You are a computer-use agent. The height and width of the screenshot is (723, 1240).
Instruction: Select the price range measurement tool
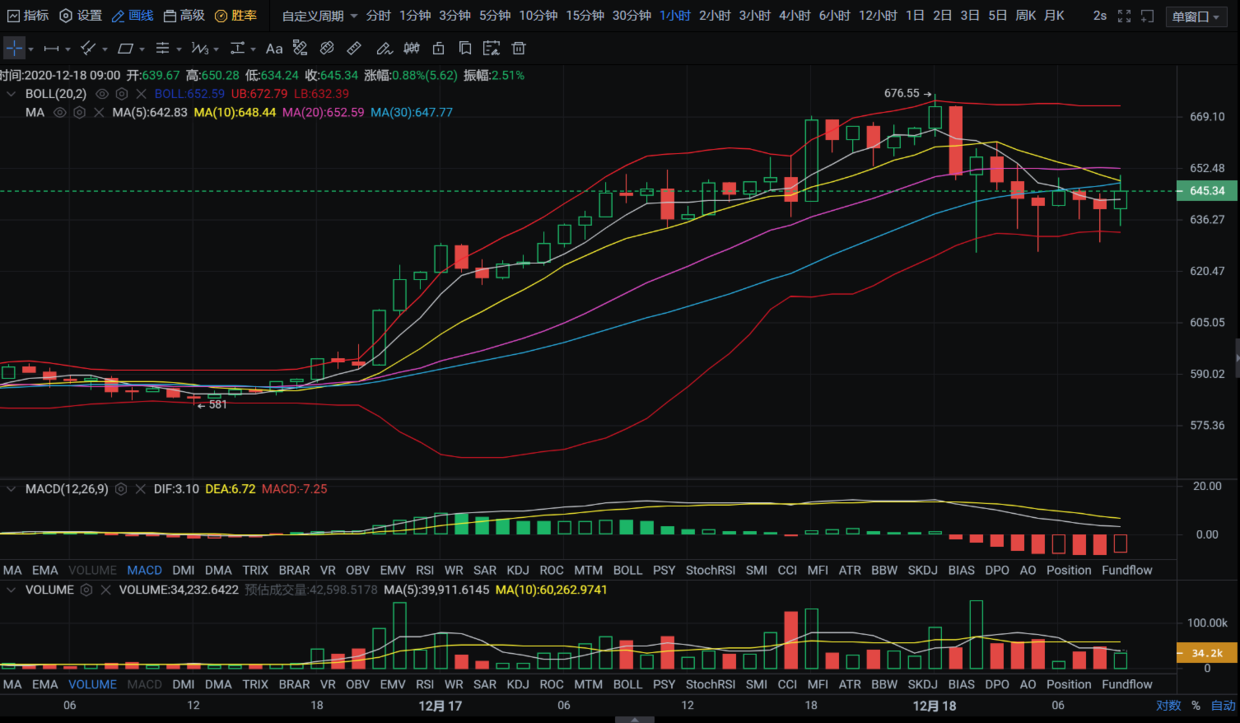pyautogui.click(x=237, y=48)
